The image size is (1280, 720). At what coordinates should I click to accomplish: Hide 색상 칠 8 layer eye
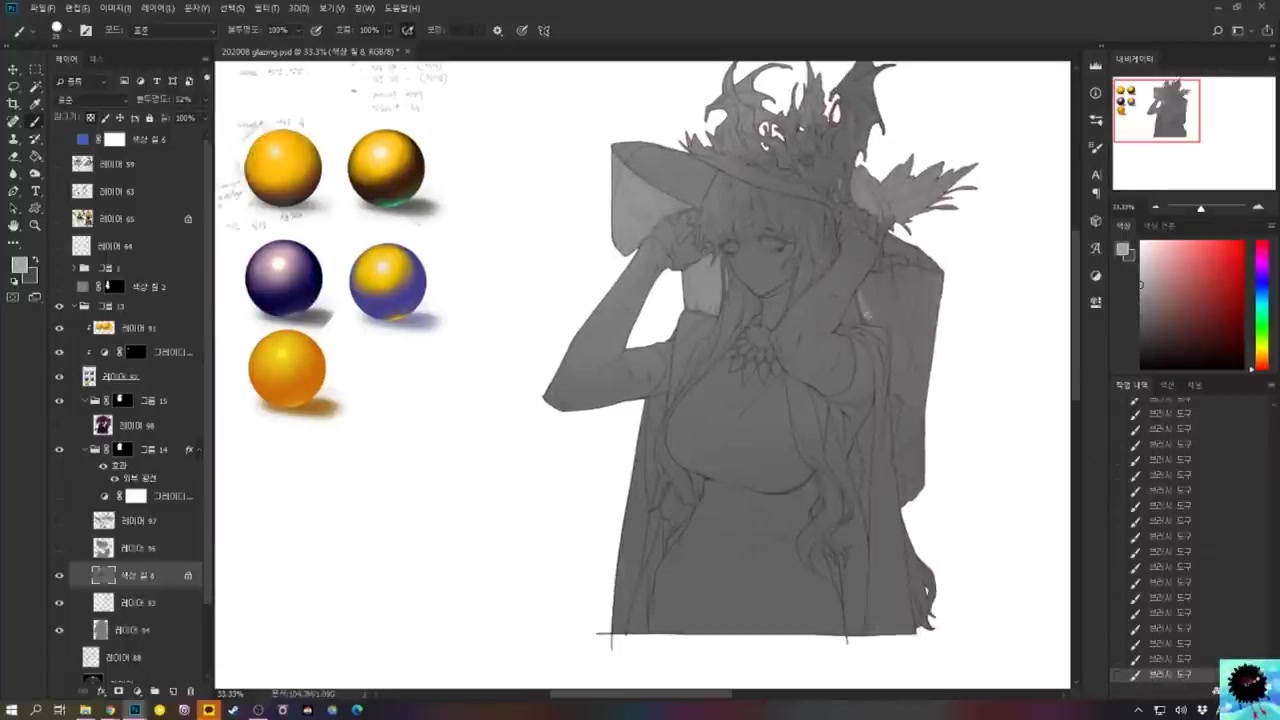59,575
